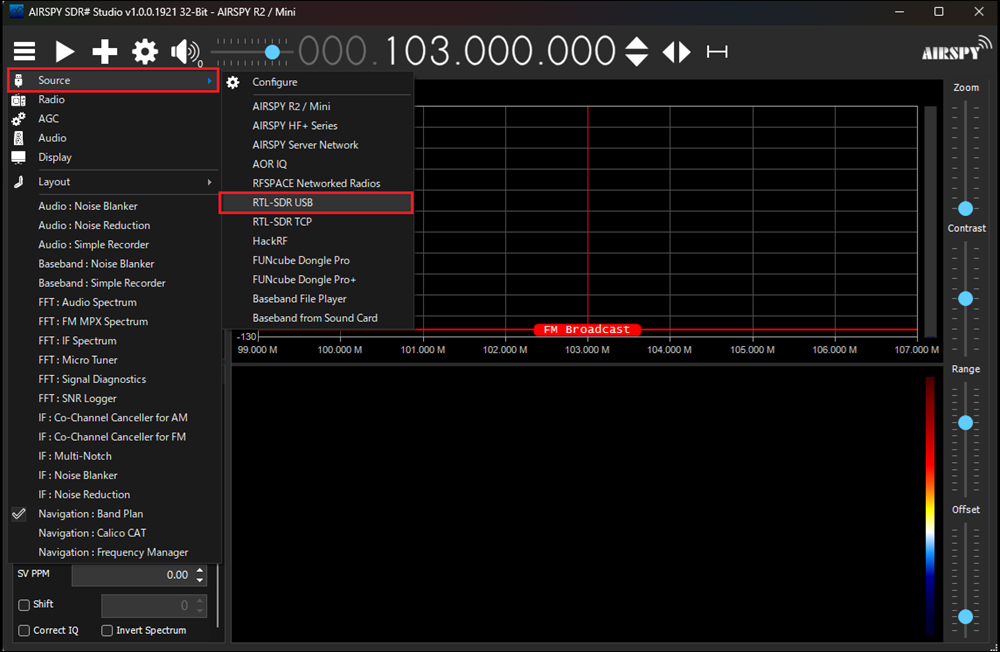Toggle FFT : Audio Spectrum panel

coord(115,302)
